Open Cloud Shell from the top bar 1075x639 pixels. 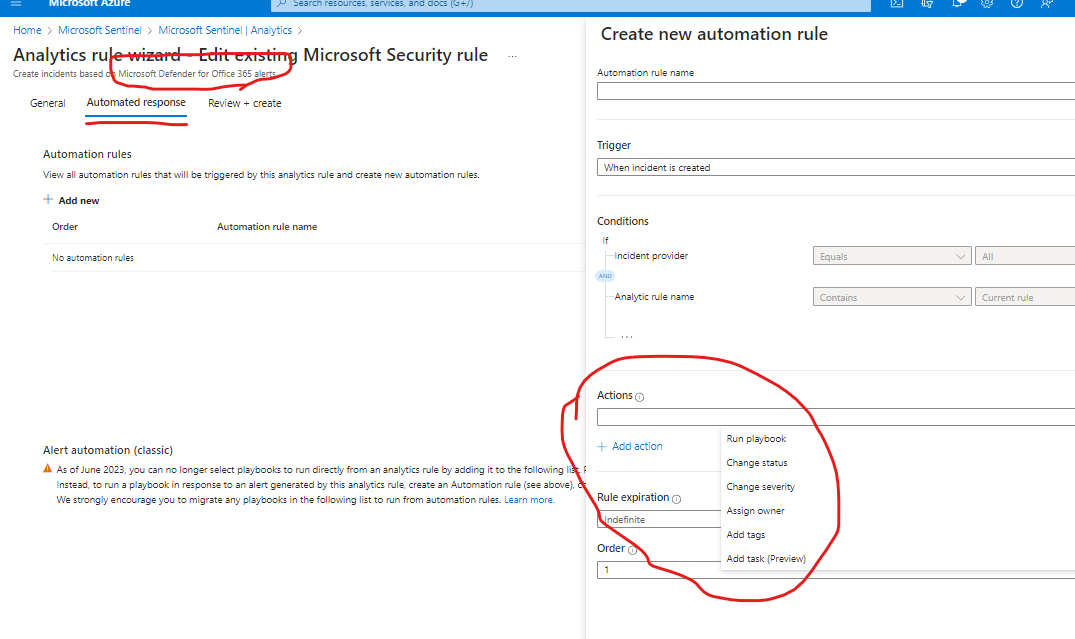pos(896,3)
